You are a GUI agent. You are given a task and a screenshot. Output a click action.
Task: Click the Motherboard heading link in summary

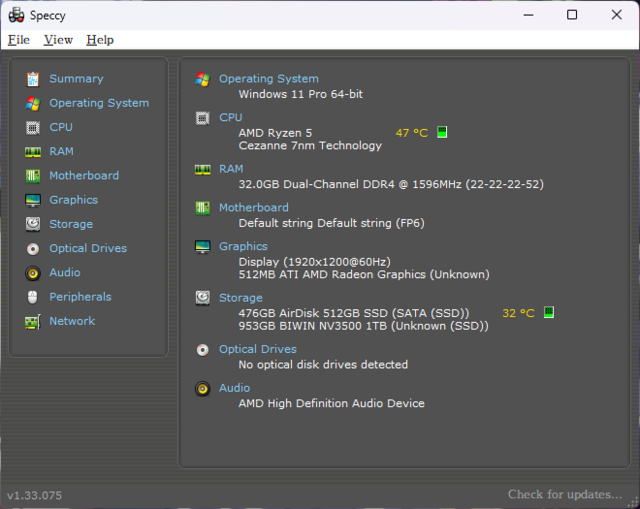254,208
